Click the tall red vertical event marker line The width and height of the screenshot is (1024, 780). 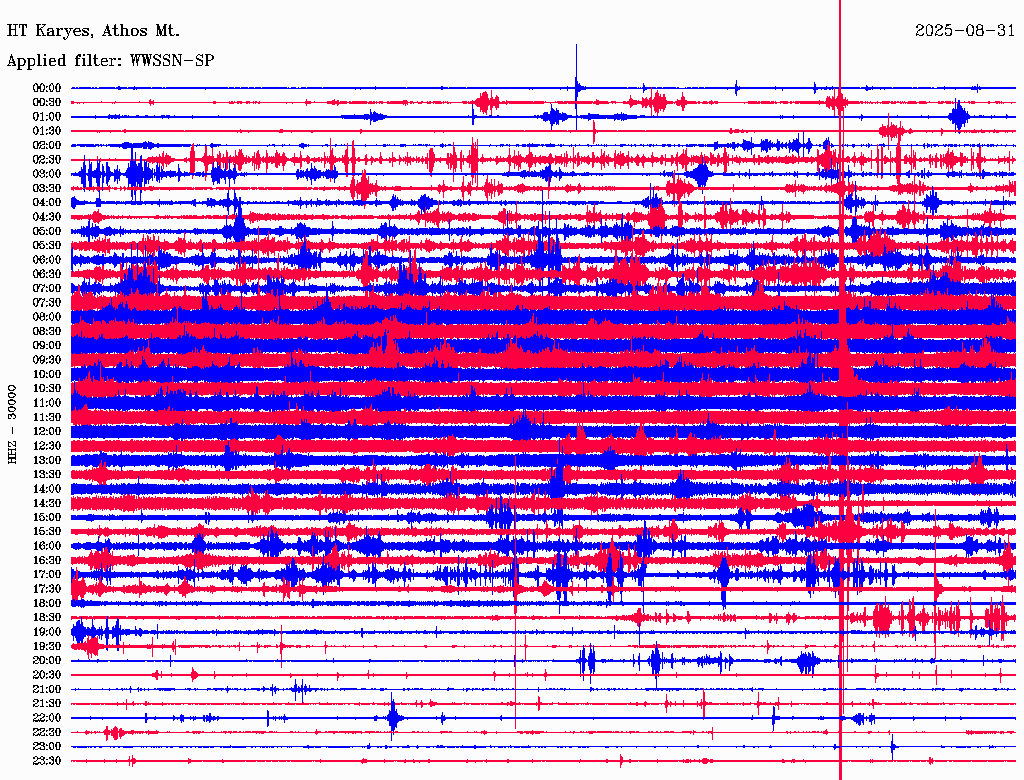coord(840,390)
